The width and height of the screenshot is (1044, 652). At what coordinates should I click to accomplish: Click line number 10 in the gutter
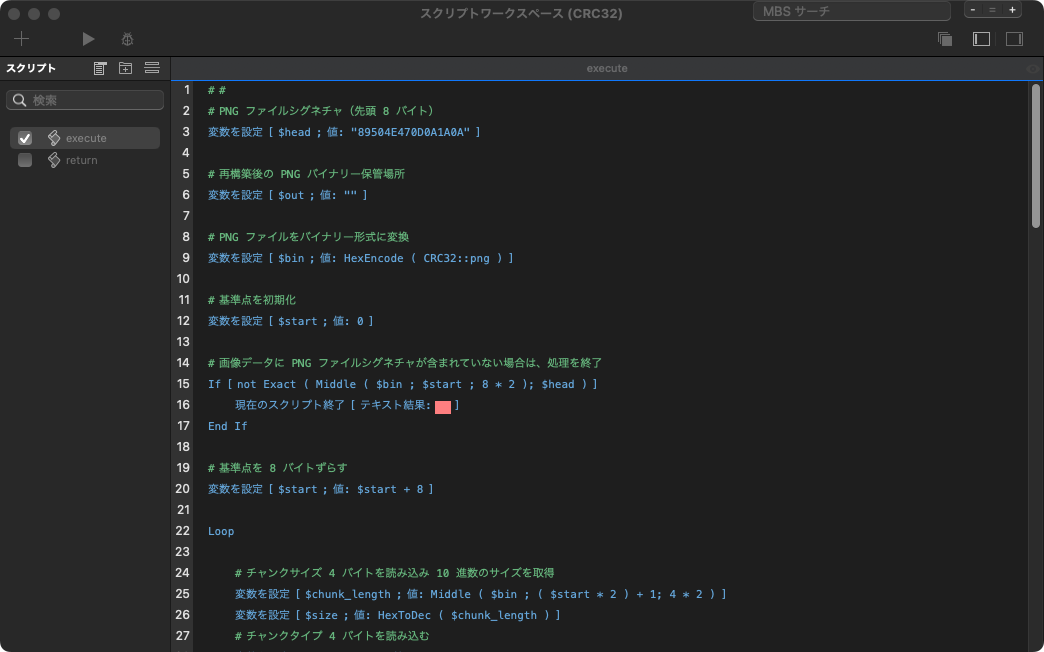(x=183, y=278)
